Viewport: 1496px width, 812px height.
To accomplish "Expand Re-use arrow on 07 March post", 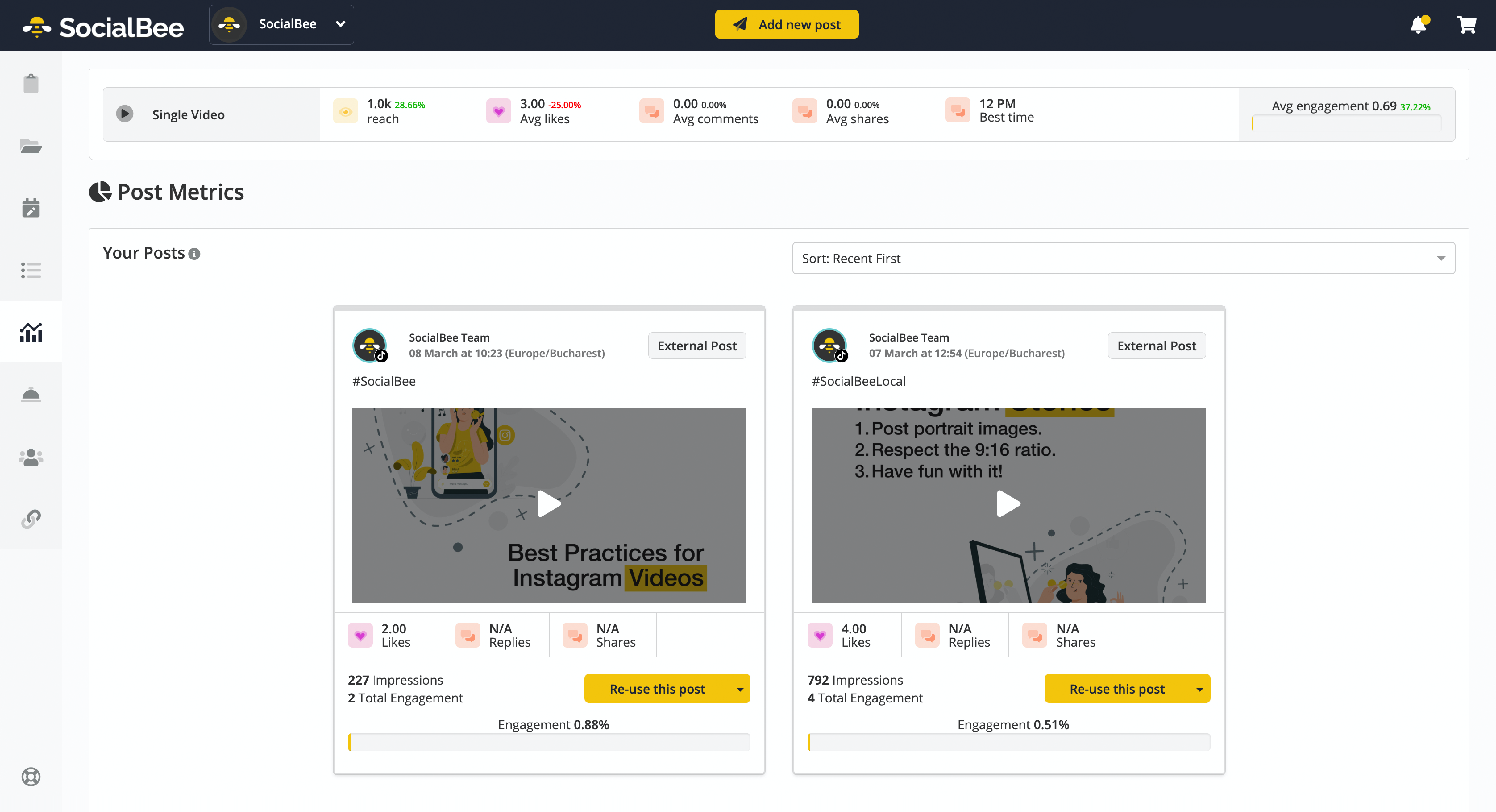I will click(x=1200, y=689).
